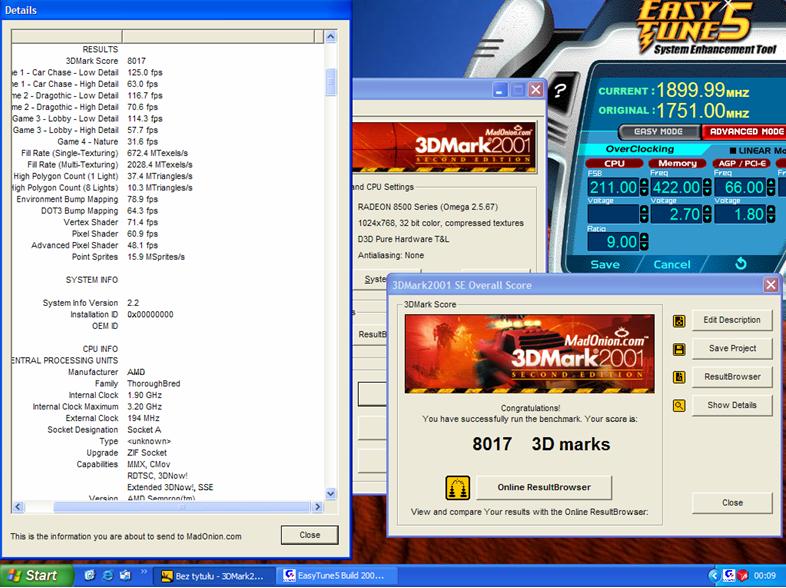The height and width of the screenshot is (588, 786).
Task: Click Details horizontal scroll left arrow
Action: pyautogui.click(x=18, y=507)
